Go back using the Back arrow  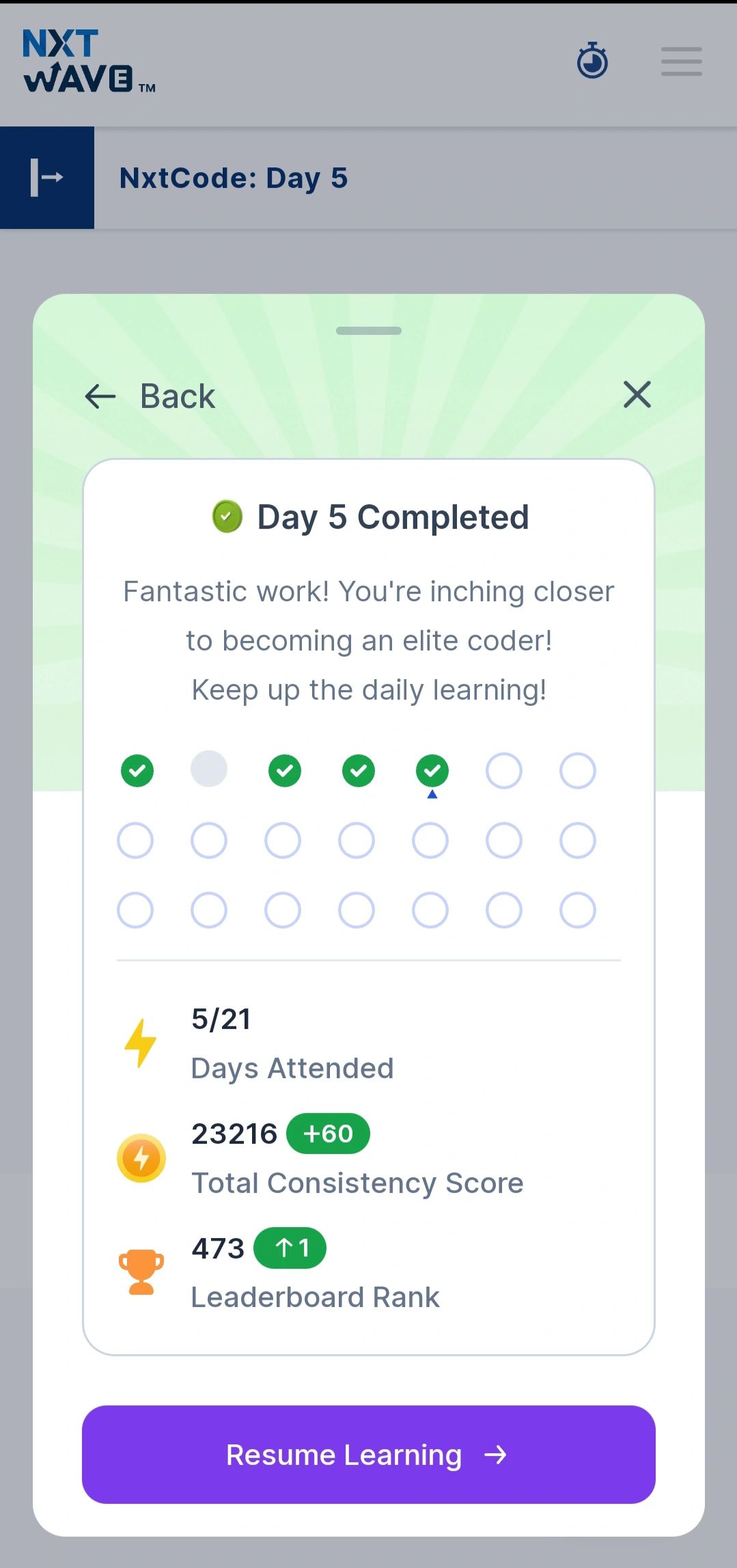(x=100, y=396)
